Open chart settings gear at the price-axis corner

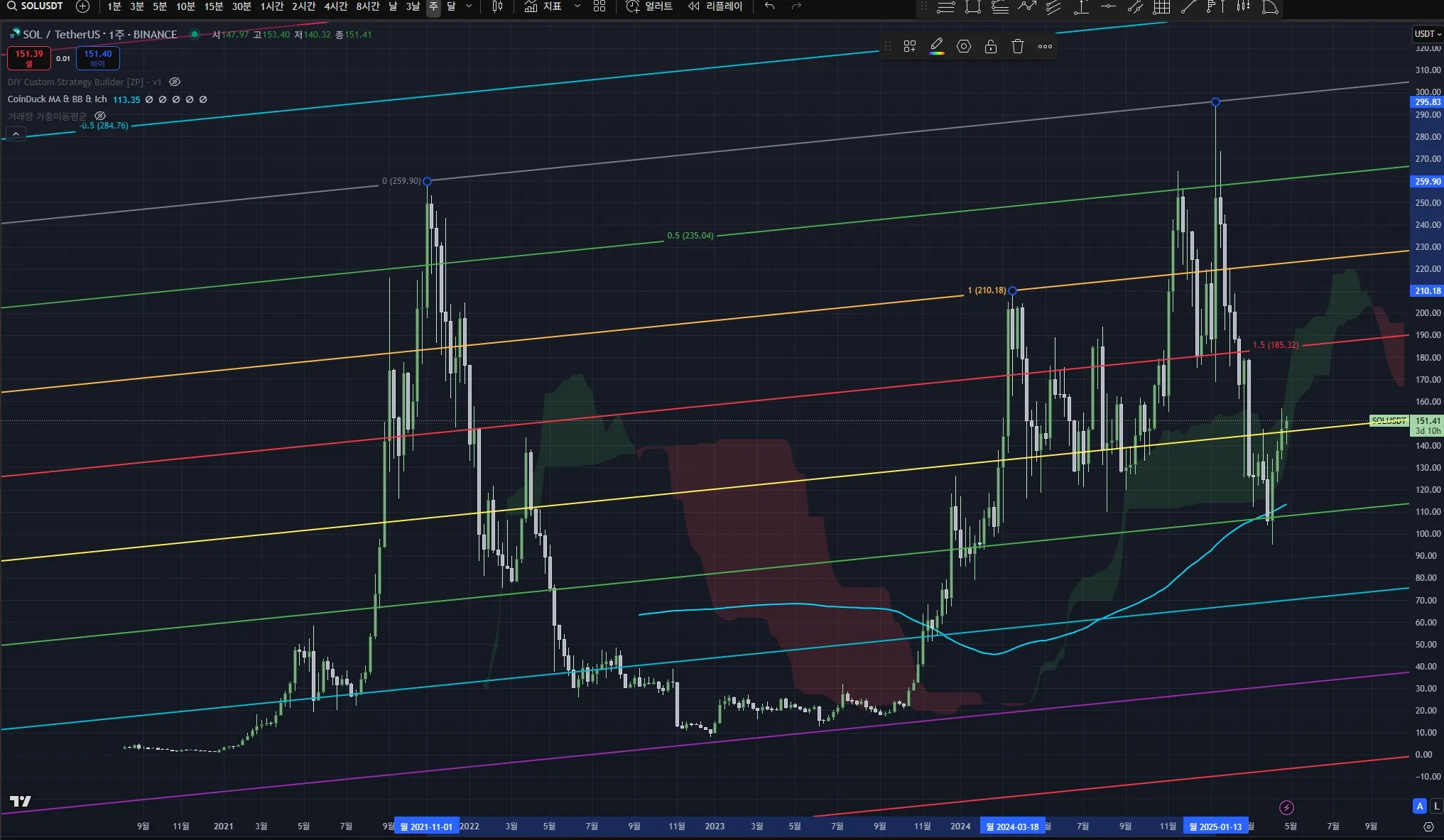coord(1428,827)
